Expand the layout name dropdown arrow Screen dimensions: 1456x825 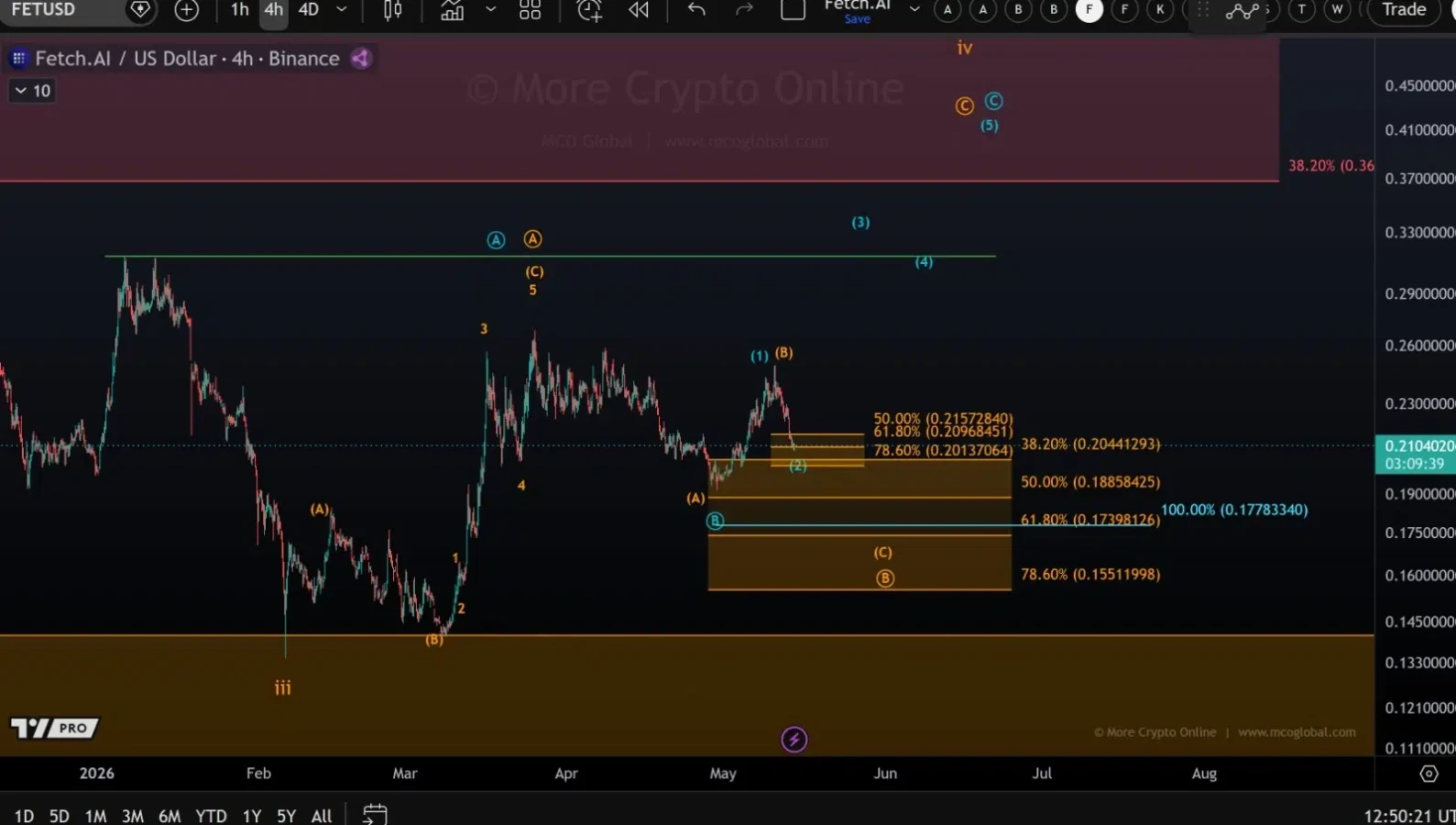pyautogui.click(x=914, y=10)
